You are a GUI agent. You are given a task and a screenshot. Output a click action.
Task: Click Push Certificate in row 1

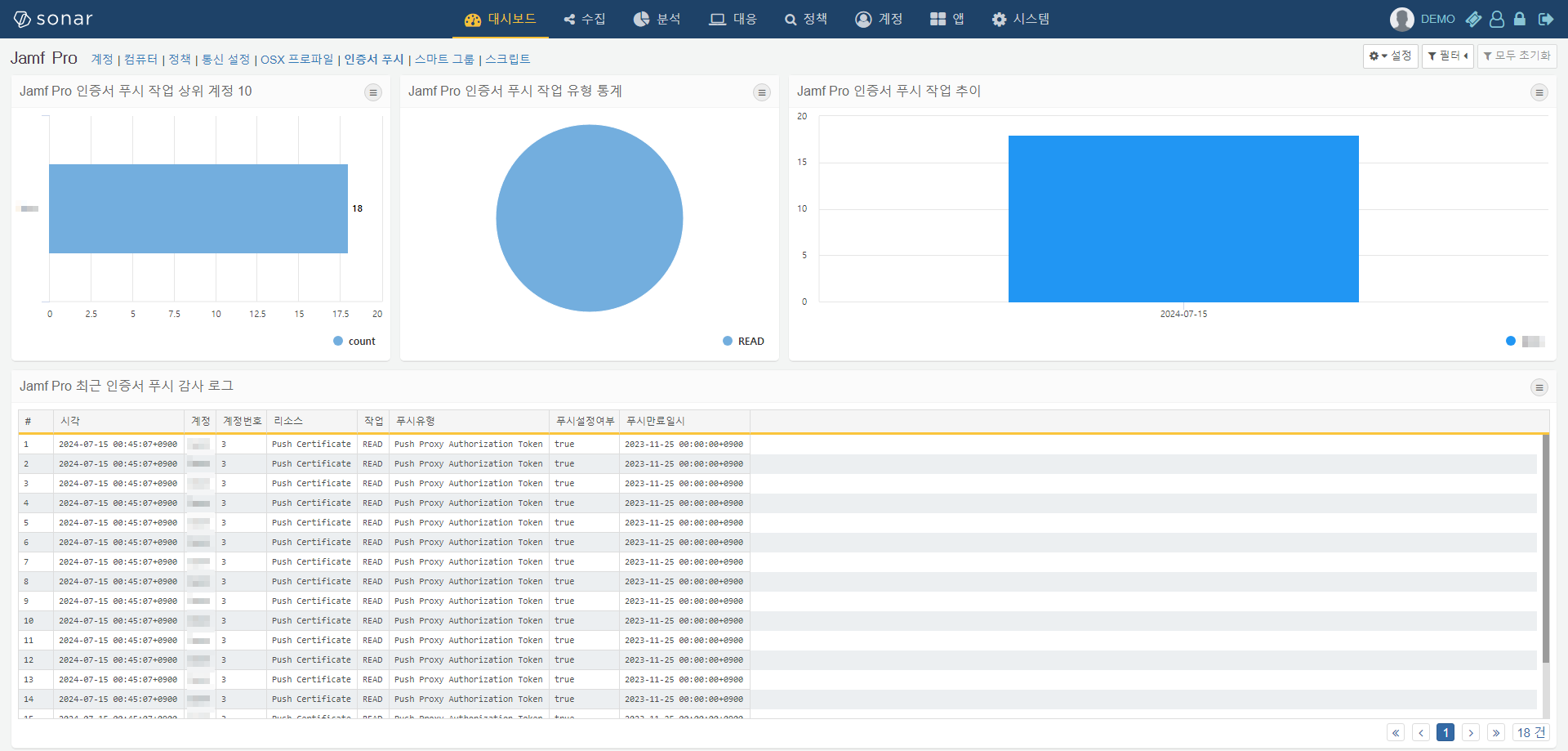pyautogui.click(x=311, y=445)
